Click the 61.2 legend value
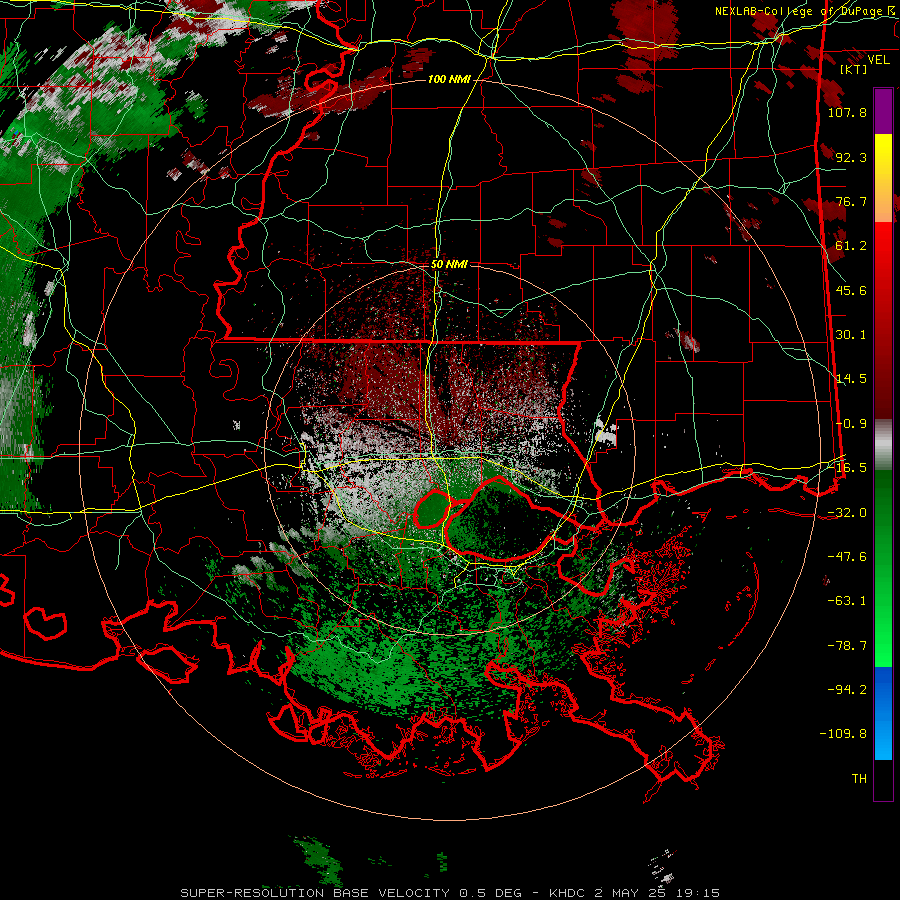Image resolution: width=900 pixels, height=900 pixels. (851, 246)
